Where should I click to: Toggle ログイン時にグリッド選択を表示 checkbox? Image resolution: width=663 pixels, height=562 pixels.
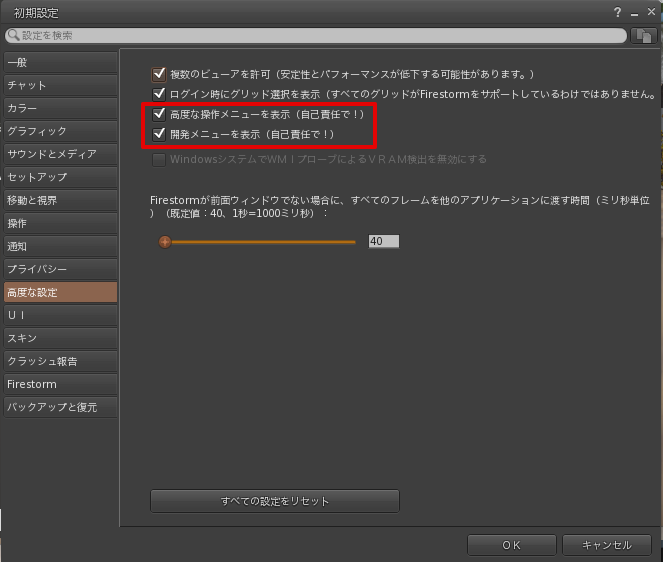click(x=159, y=94)
